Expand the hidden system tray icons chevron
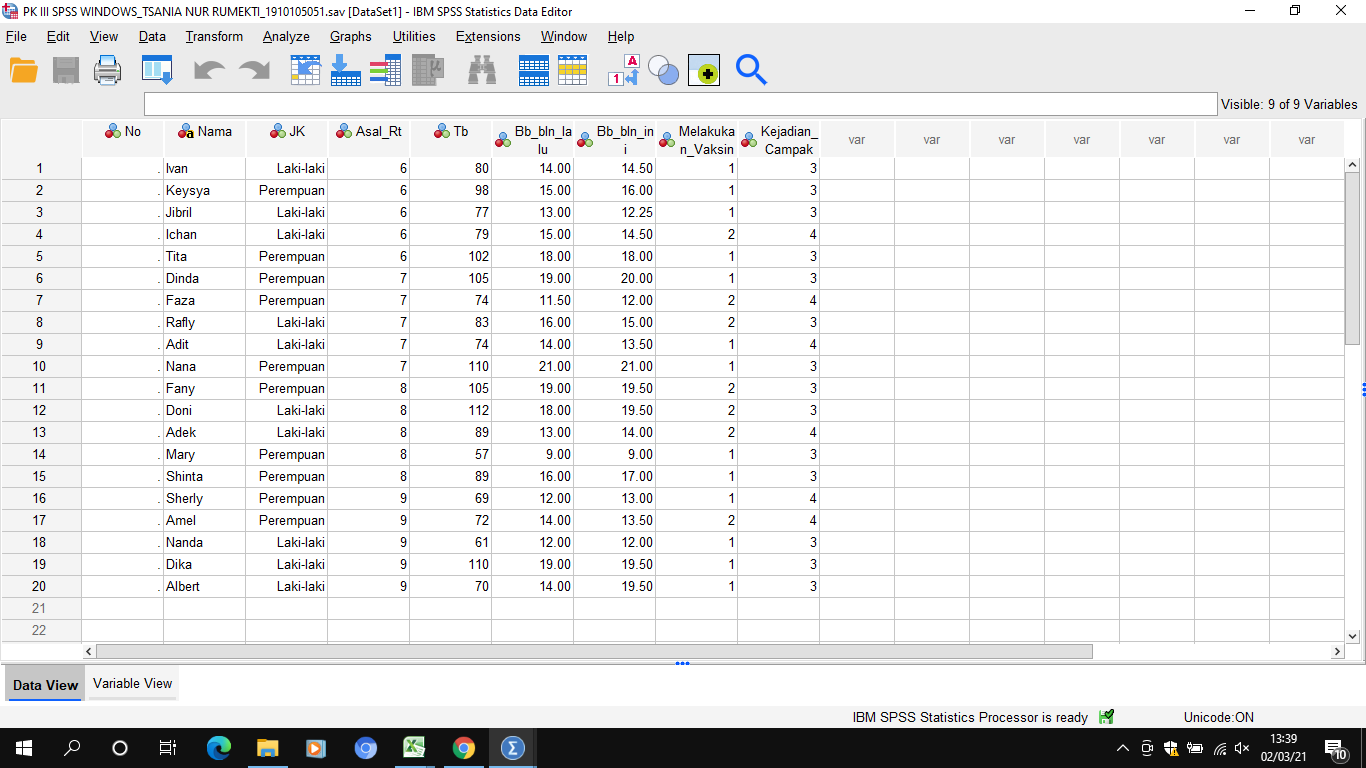This screenshot has height=768, width=1366. click(x=1123, y=748)
